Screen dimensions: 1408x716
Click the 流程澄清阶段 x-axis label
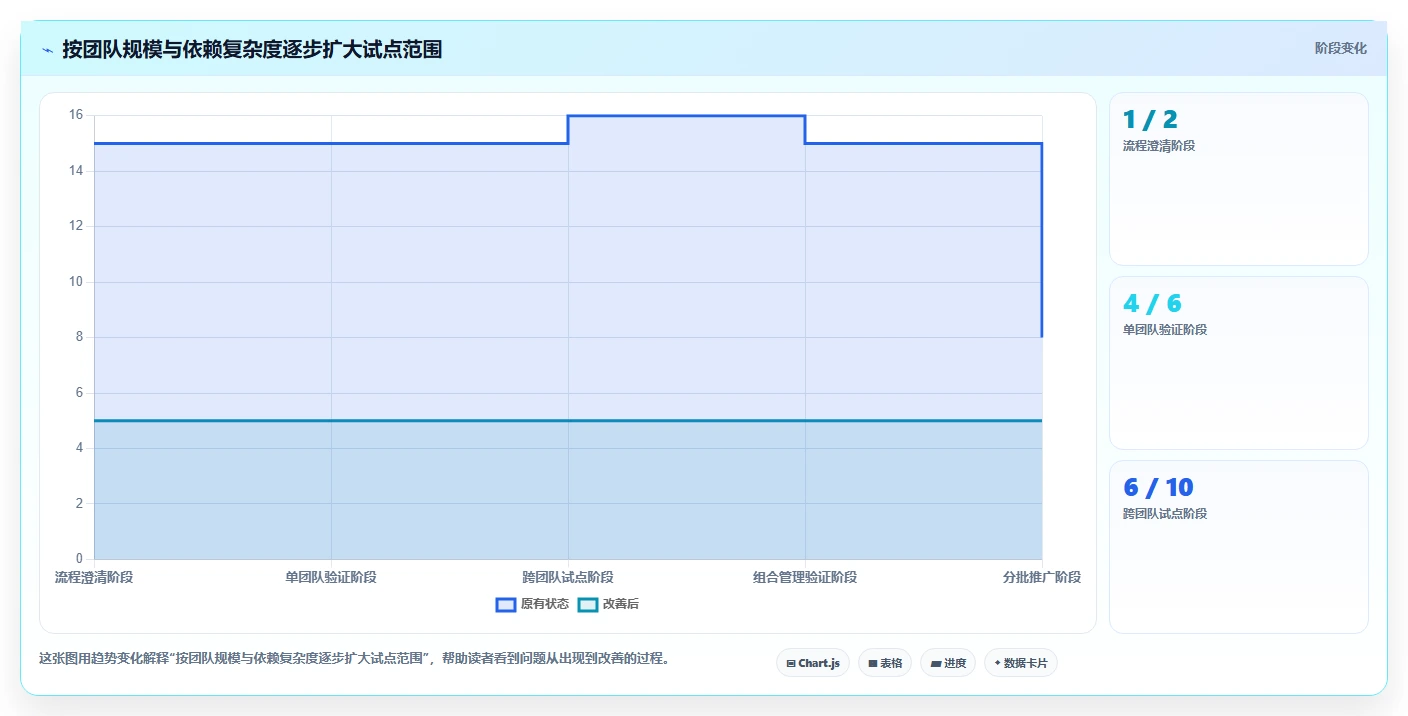[94, 577]
